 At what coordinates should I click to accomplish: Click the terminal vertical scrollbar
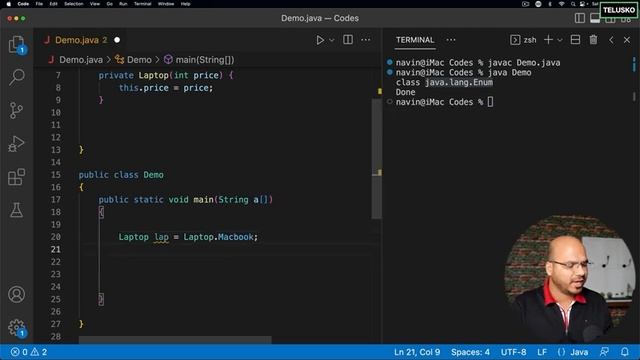click(x=634, y=96)
